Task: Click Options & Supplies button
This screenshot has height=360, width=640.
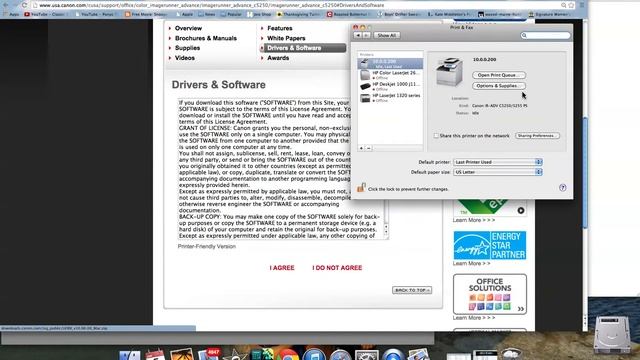Action: (499, 86)
